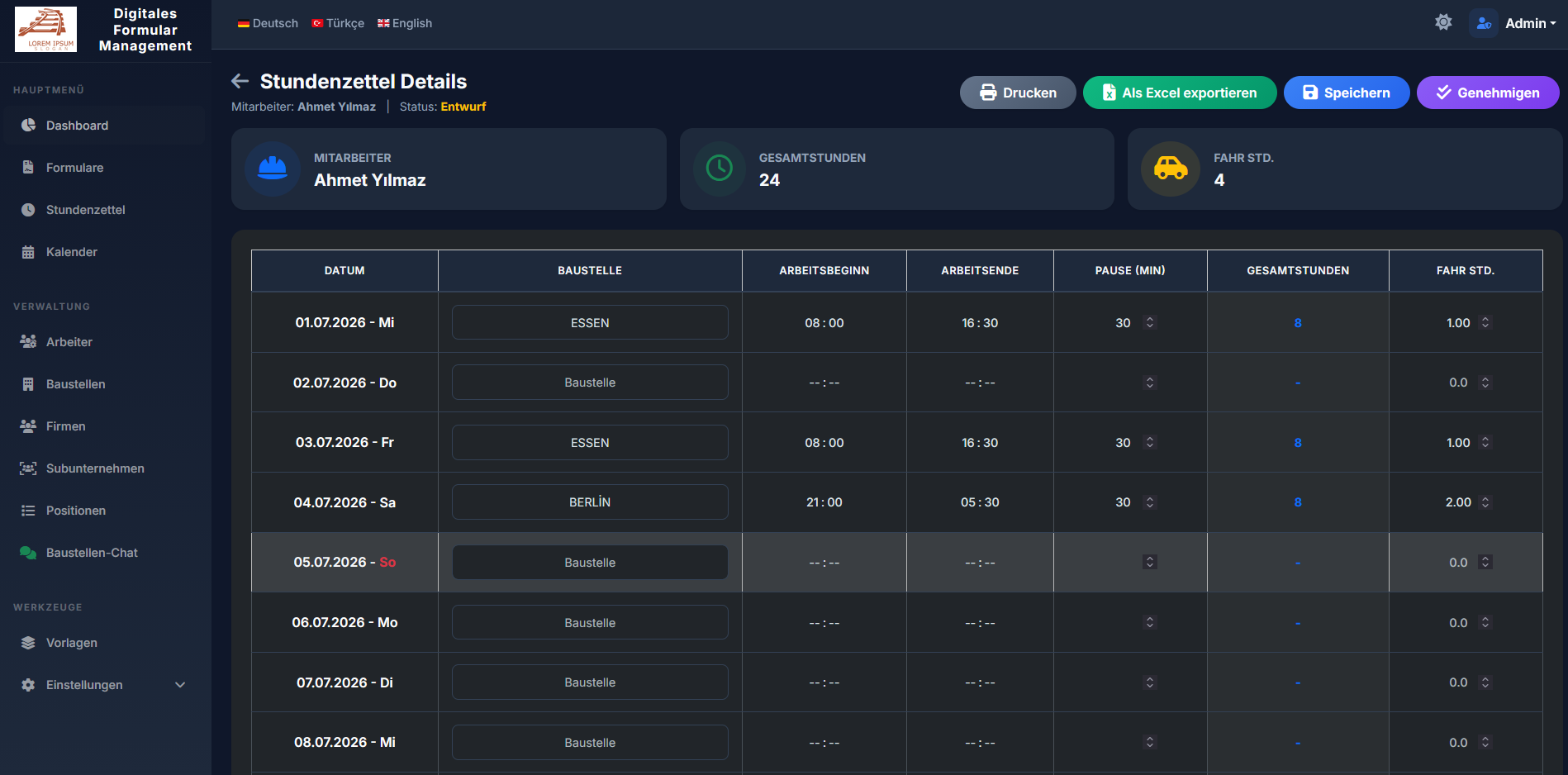Open Baustelle dropdown for Sunday 05.07.2026
The width and height of the screenshot is (1568, 775).
tap(590, 562)
